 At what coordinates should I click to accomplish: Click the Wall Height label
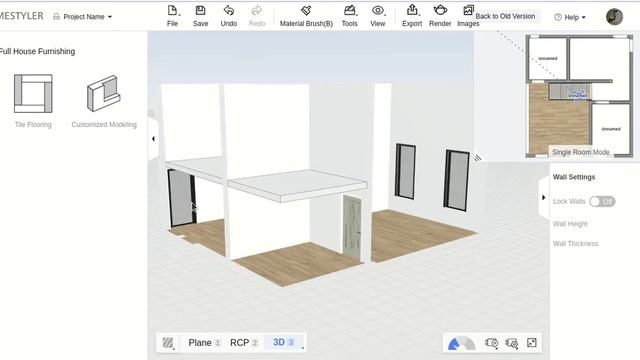point(570,224)
